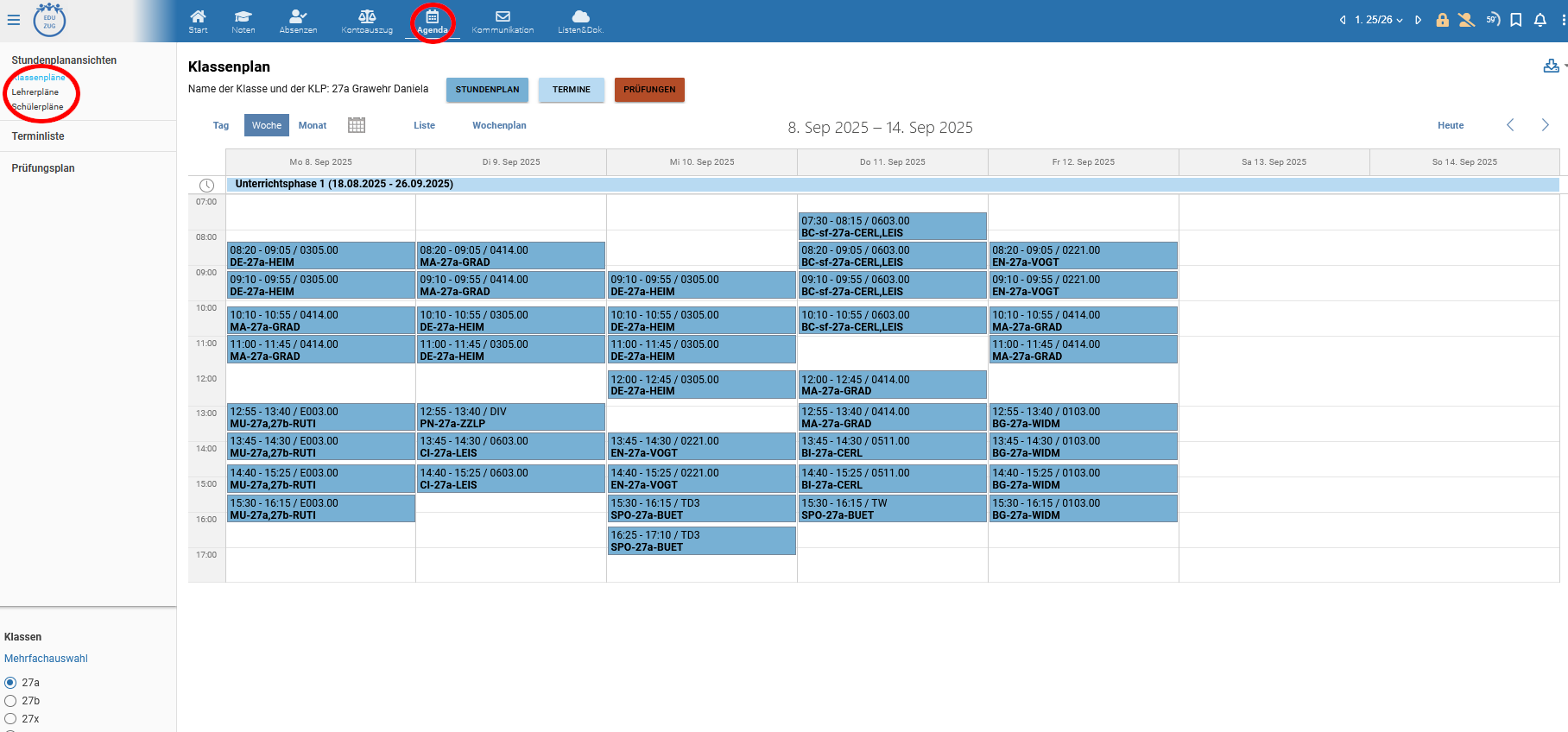This screenshot has height=732, width=1568.
Task: Open Monday 15:30 MU-27a,27b-RUTI lesson
Action: pyautogui.click(x=320, y=509)
